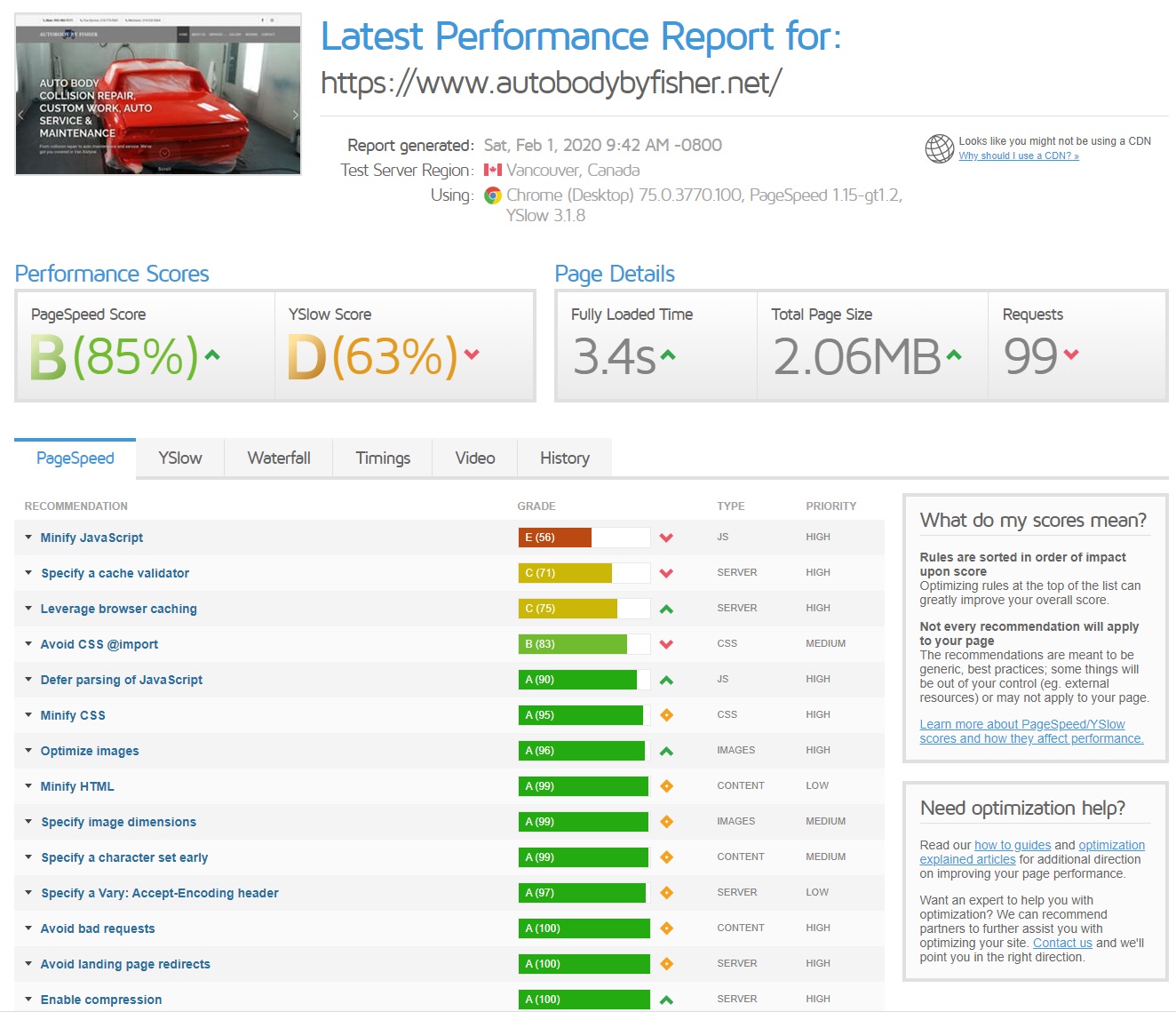Click Defer parsing of JavaScript trend arrow
1176x1012 pixels.
(666, 680)
